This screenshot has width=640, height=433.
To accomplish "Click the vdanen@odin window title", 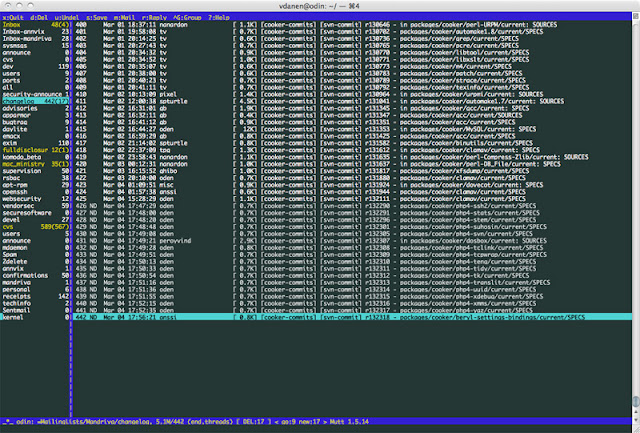I will (319, 6).
